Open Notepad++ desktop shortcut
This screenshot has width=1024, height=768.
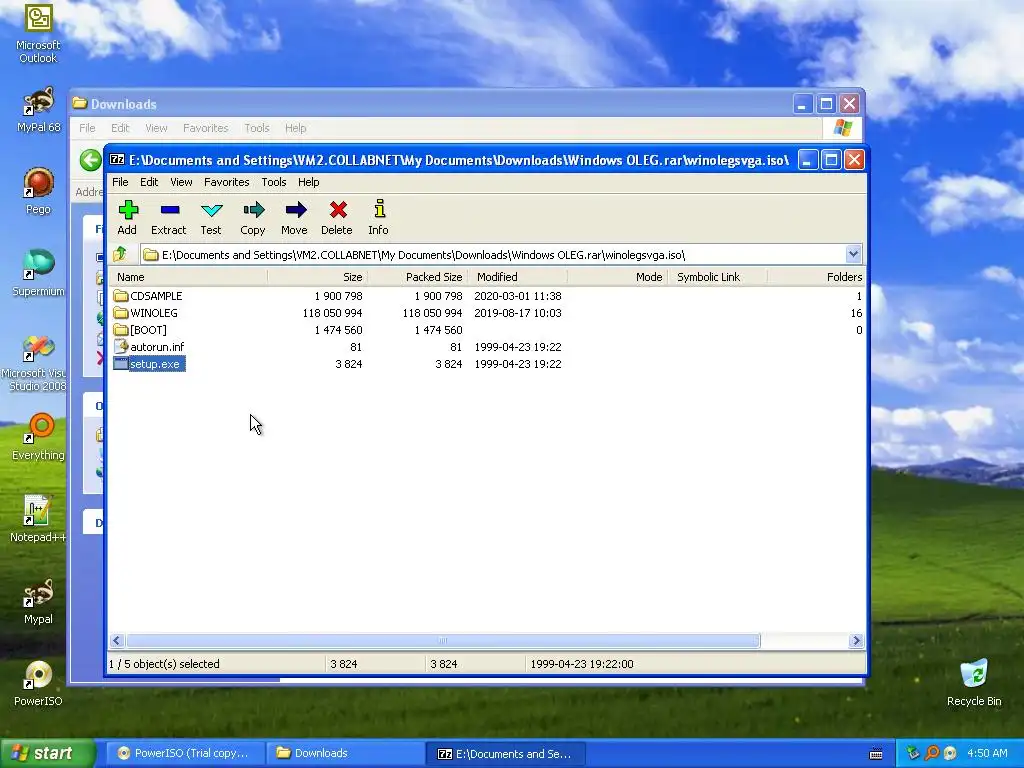tap(38, 519)
